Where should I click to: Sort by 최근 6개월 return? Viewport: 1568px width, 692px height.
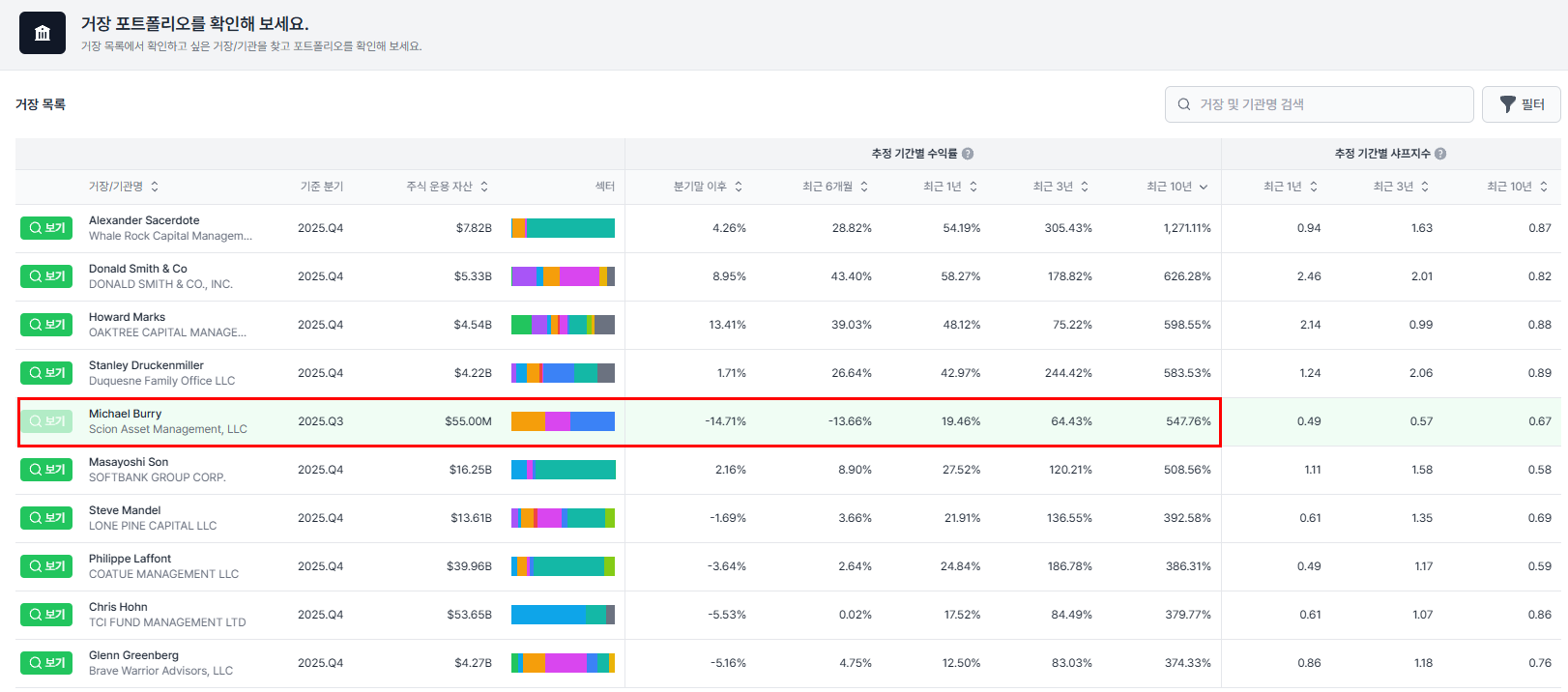coord(836,187)
